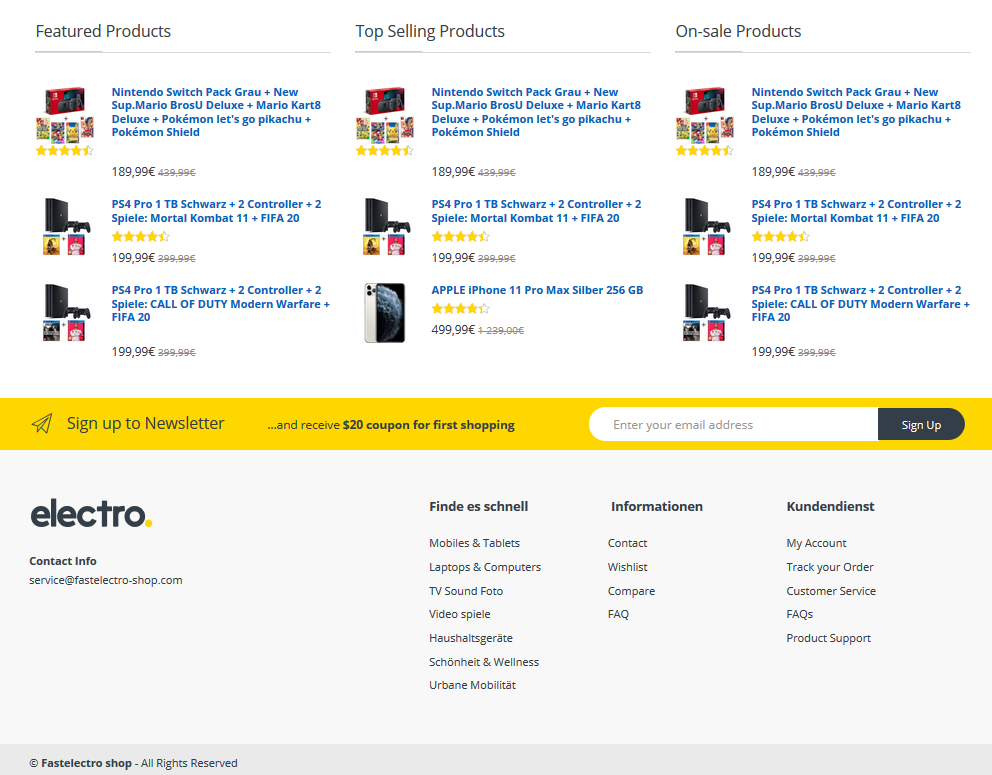Viewport: 992px width, 775px height.
Task: Open My Account link
Action: pos(816,543)
